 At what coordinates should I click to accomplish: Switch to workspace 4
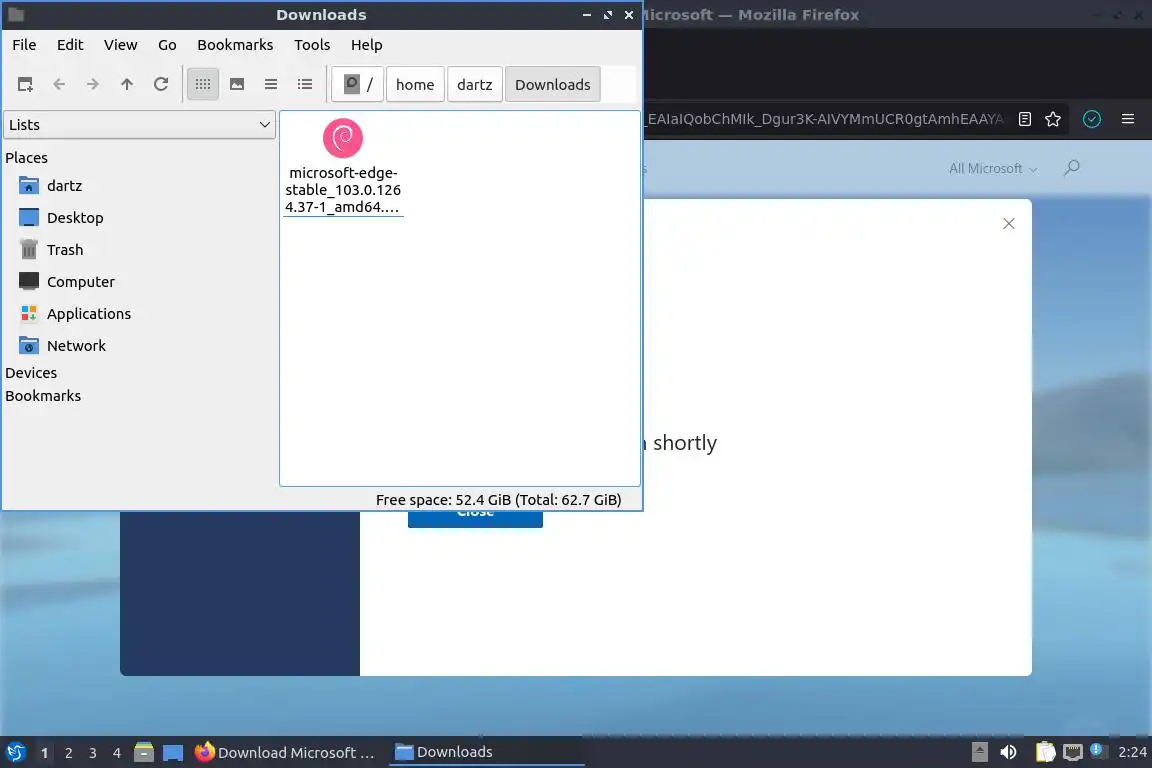point(116,753)
